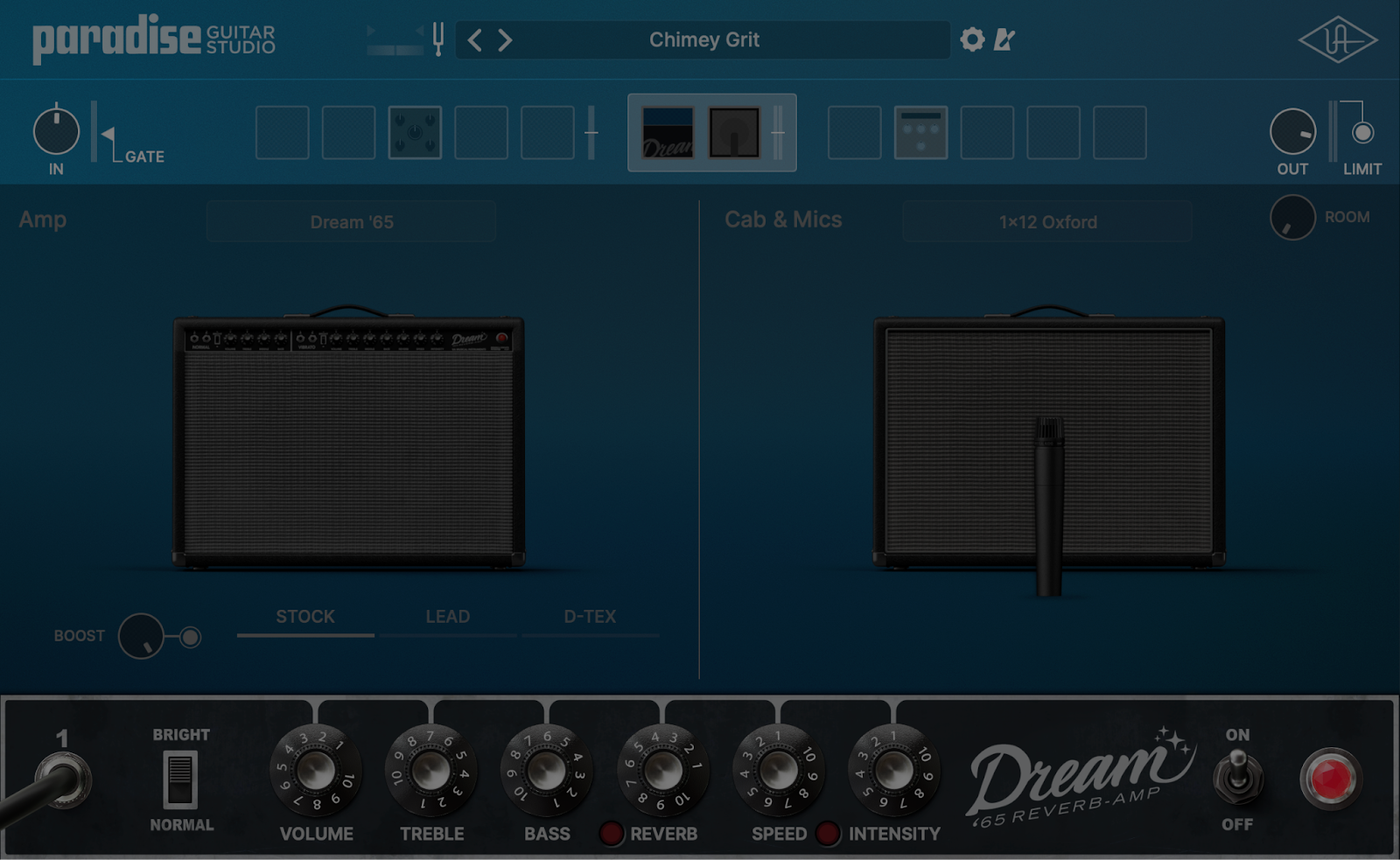Toggle the Bright/Normal switch
1400x860 pixels.
(x=180, y=779)
